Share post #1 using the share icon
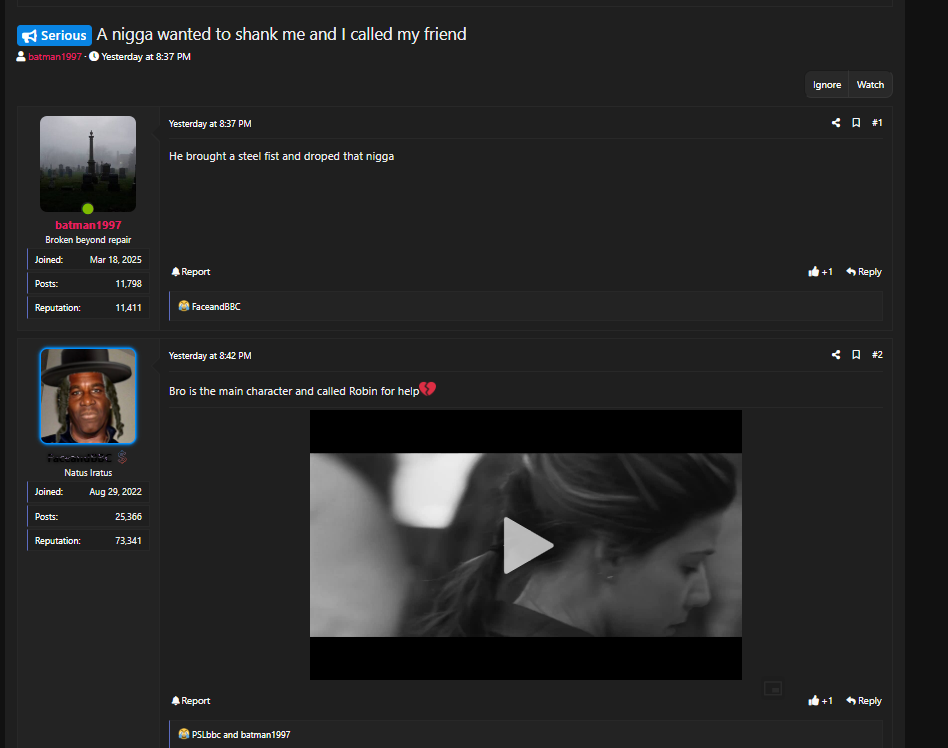 click(836, 122)
